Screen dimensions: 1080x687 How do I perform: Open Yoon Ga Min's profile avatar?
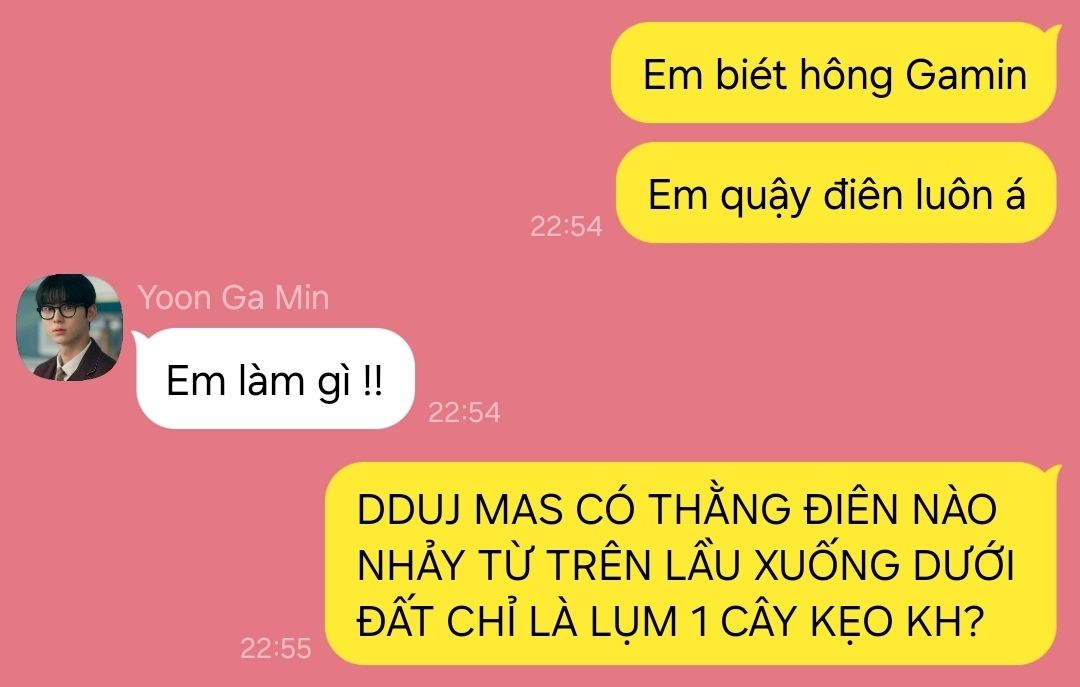[x=70, y=327]
